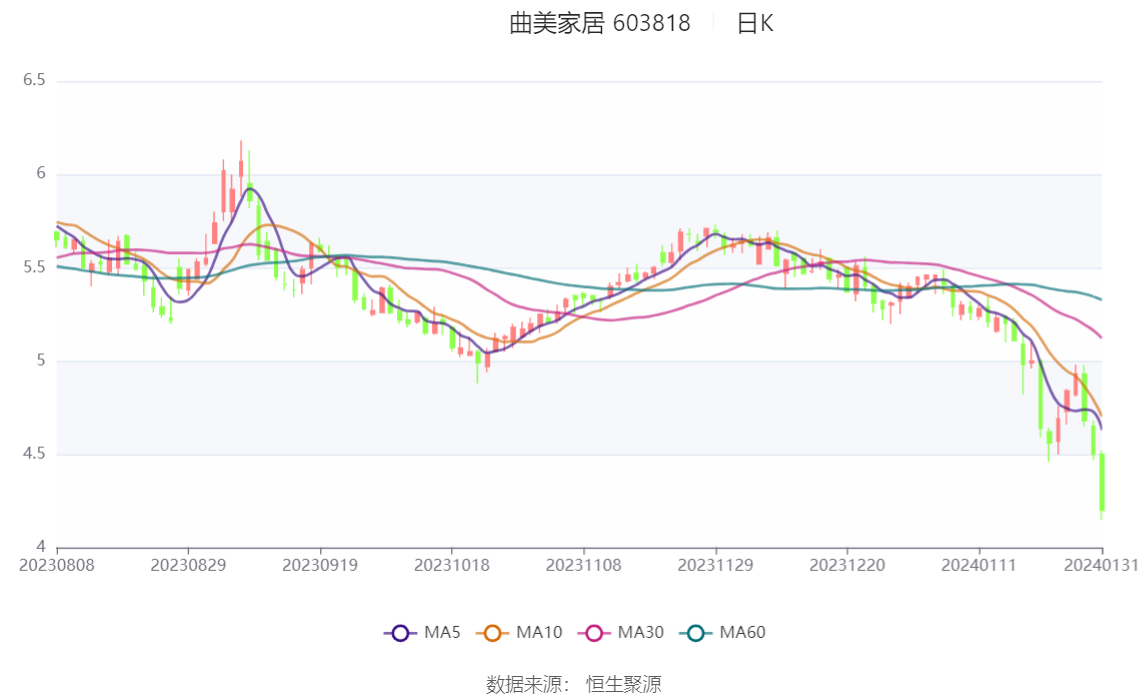Toggle the MA60 legend item
This screenshot has height=699, width=1148.
(x=723, y=632)
